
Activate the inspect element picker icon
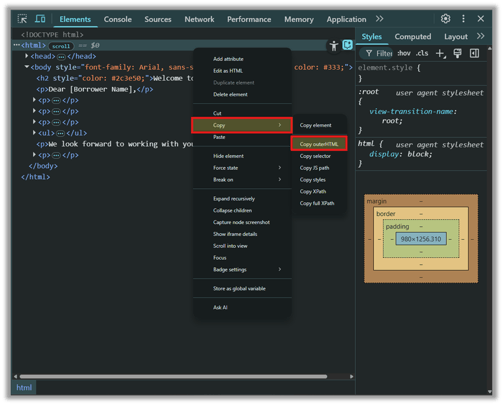[22, 19]
